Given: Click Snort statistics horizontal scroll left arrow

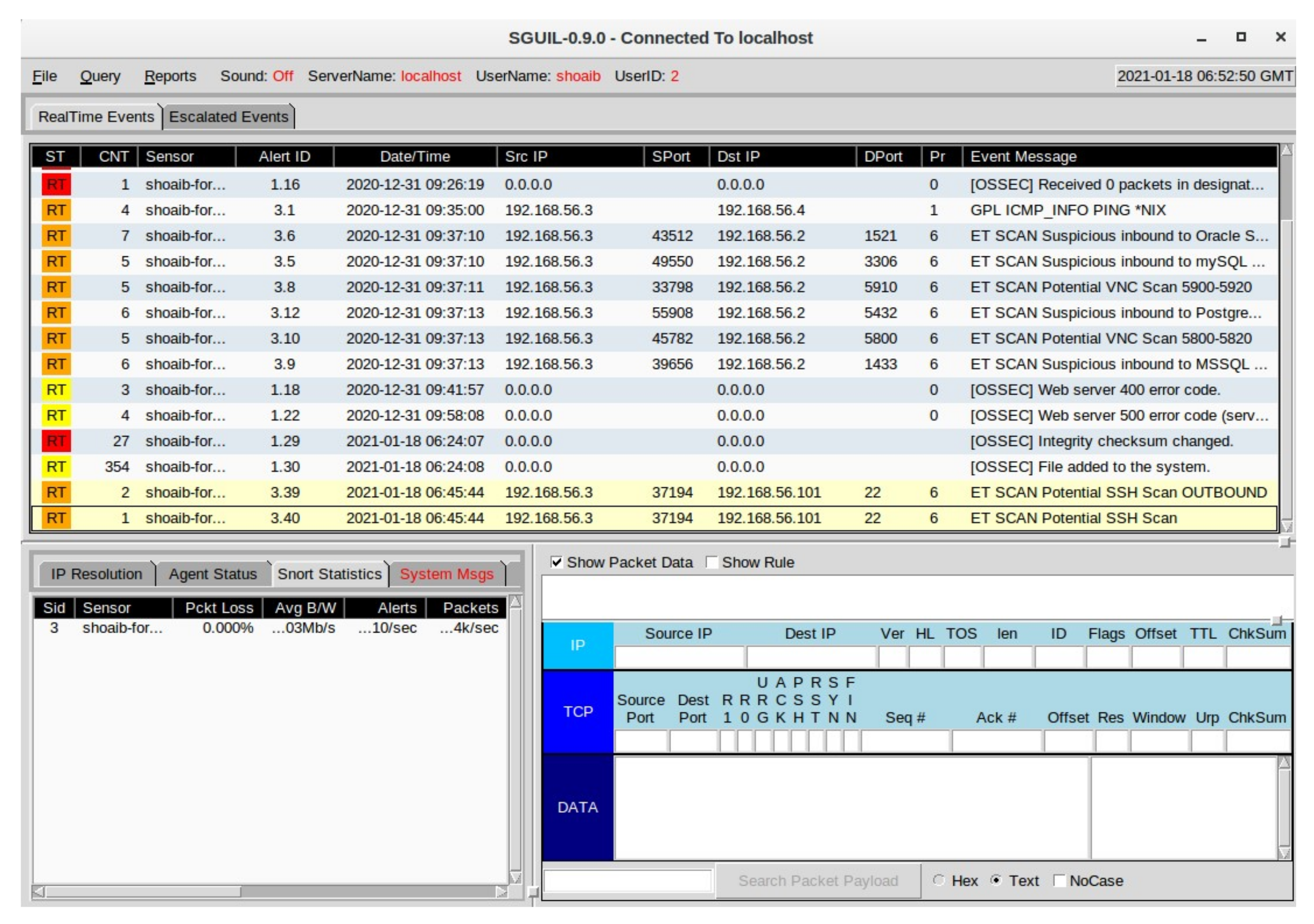Looking at the screenshot, I should pyautogui.click(x=38, y=892).
